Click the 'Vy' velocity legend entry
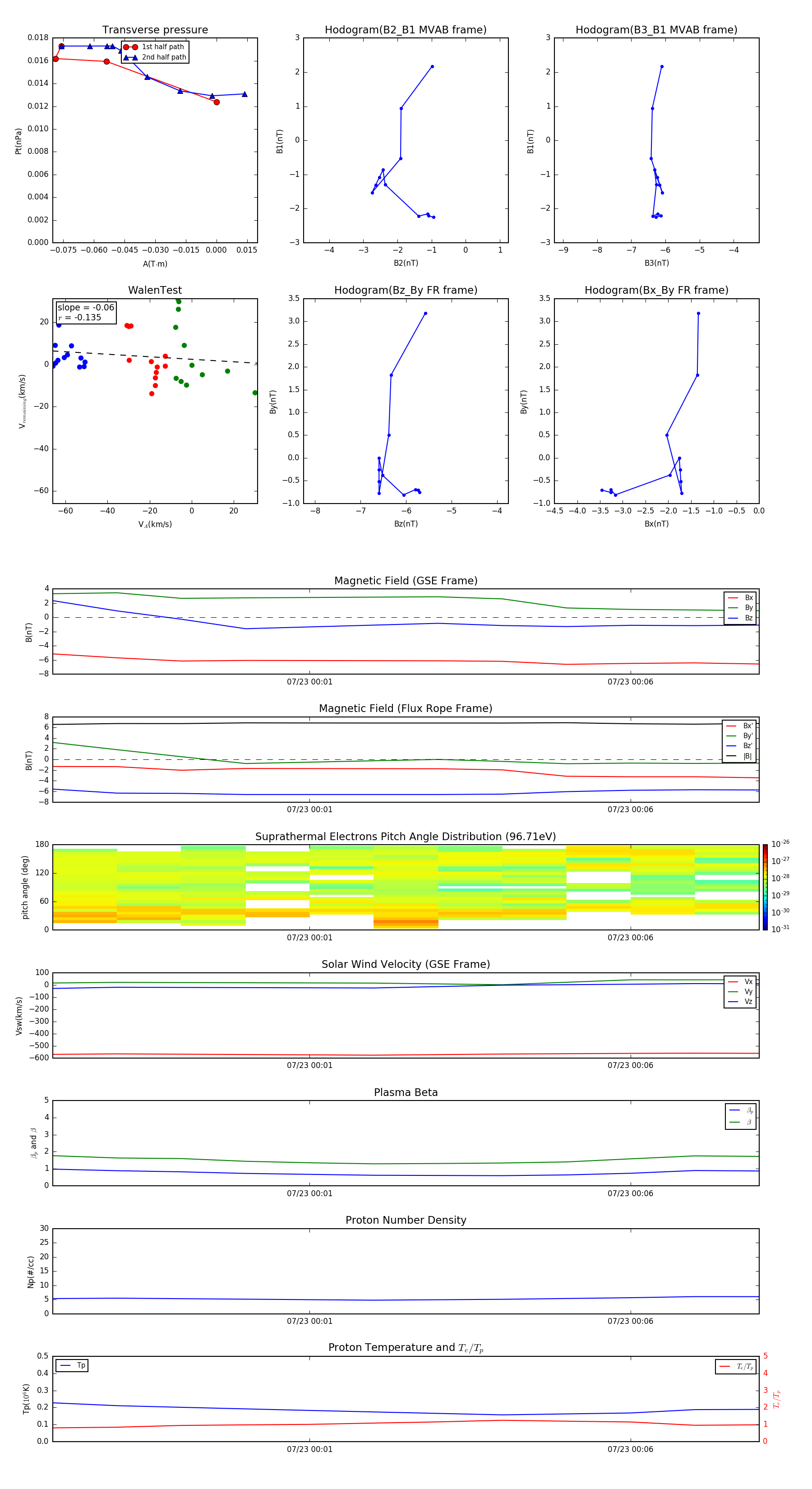The image size is (812, 1489). coord(740,992)
